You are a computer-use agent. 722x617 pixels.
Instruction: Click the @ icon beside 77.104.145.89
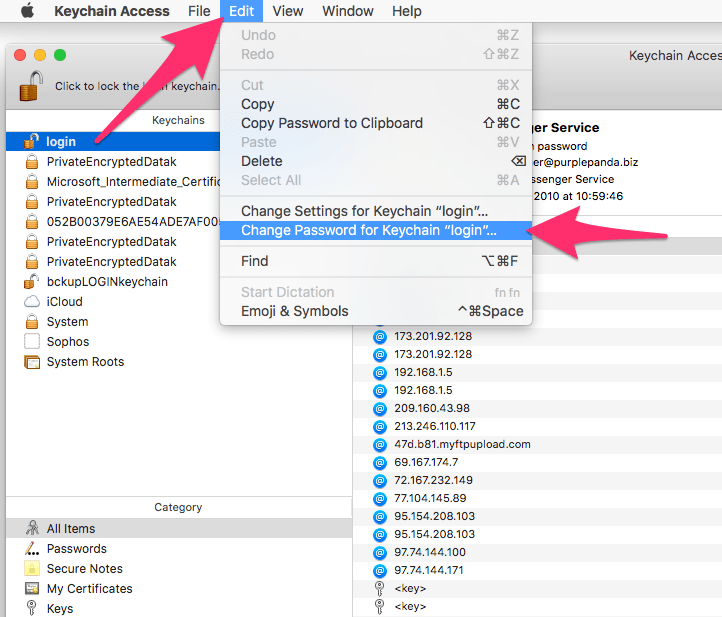click(x=379, y=498)
